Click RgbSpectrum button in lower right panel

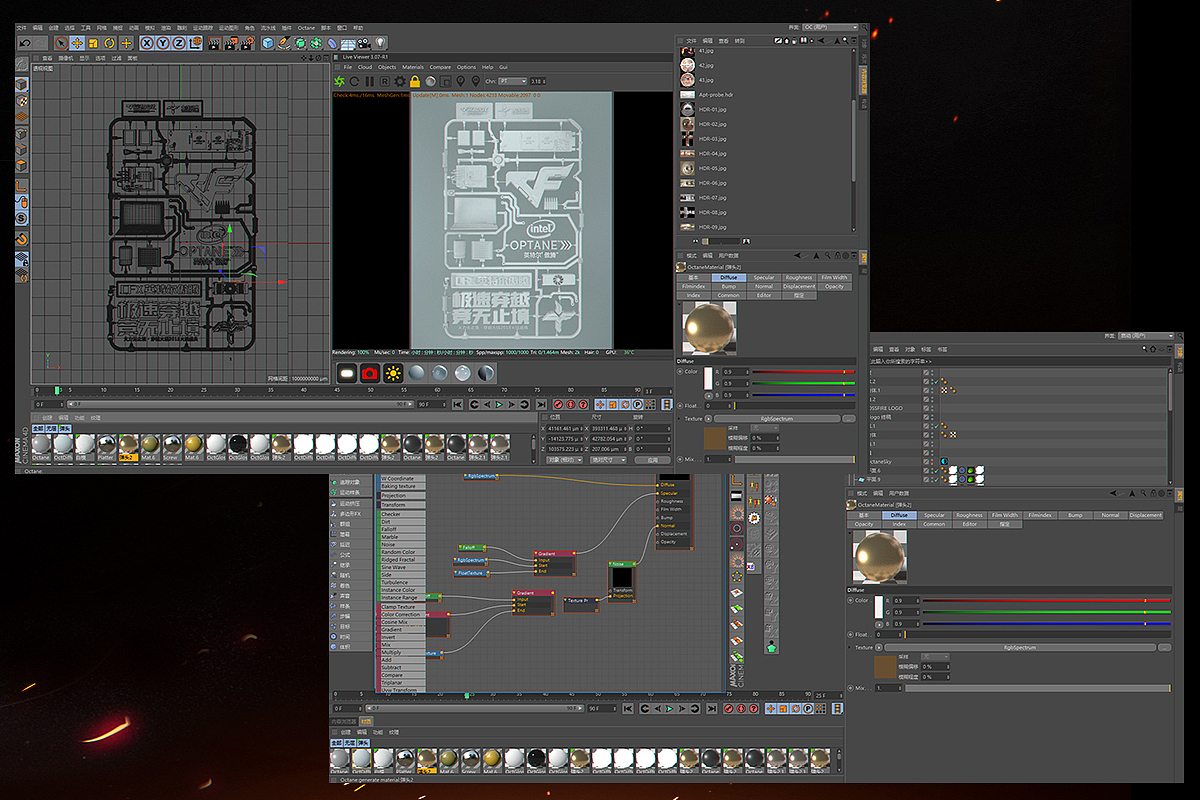click(x=1017, y=647)
